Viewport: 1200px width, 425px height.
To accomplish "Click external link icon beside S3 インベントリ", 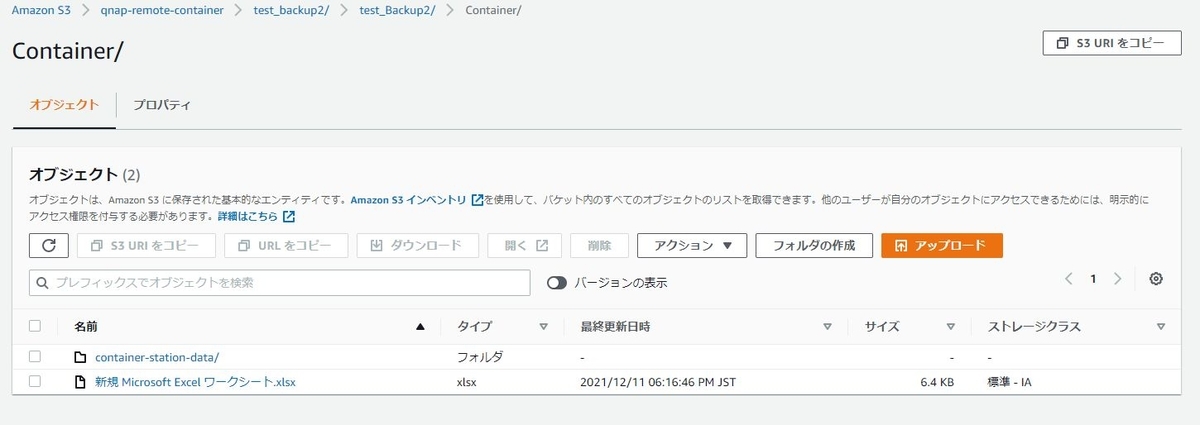I will pos(477,200).
